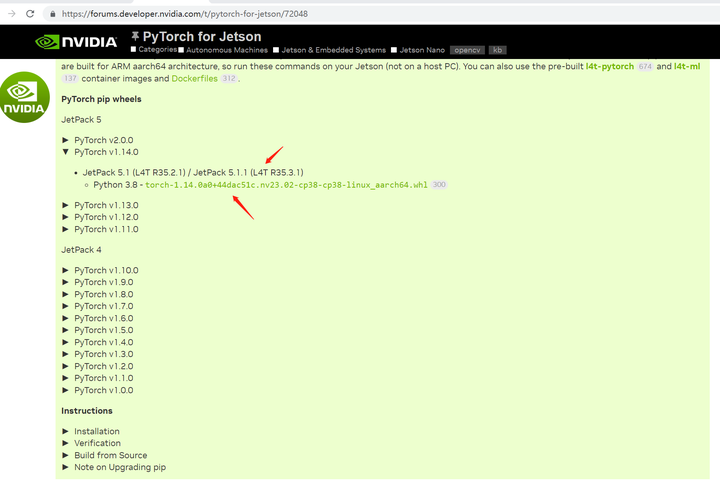Screen dimensions: 720x491
Task: Click the padlock icon in the address bar
Action: point(53,14)
